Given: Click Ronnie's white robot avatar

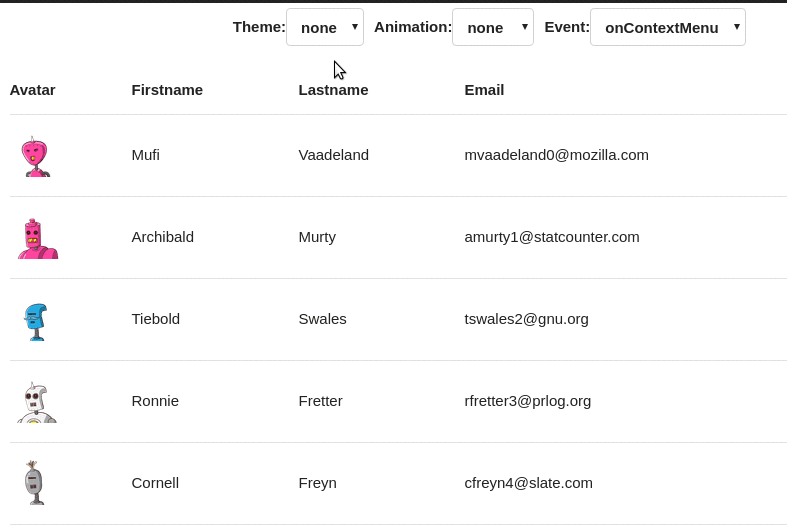Looking at the screenshot, I should (x=36, y=402).
